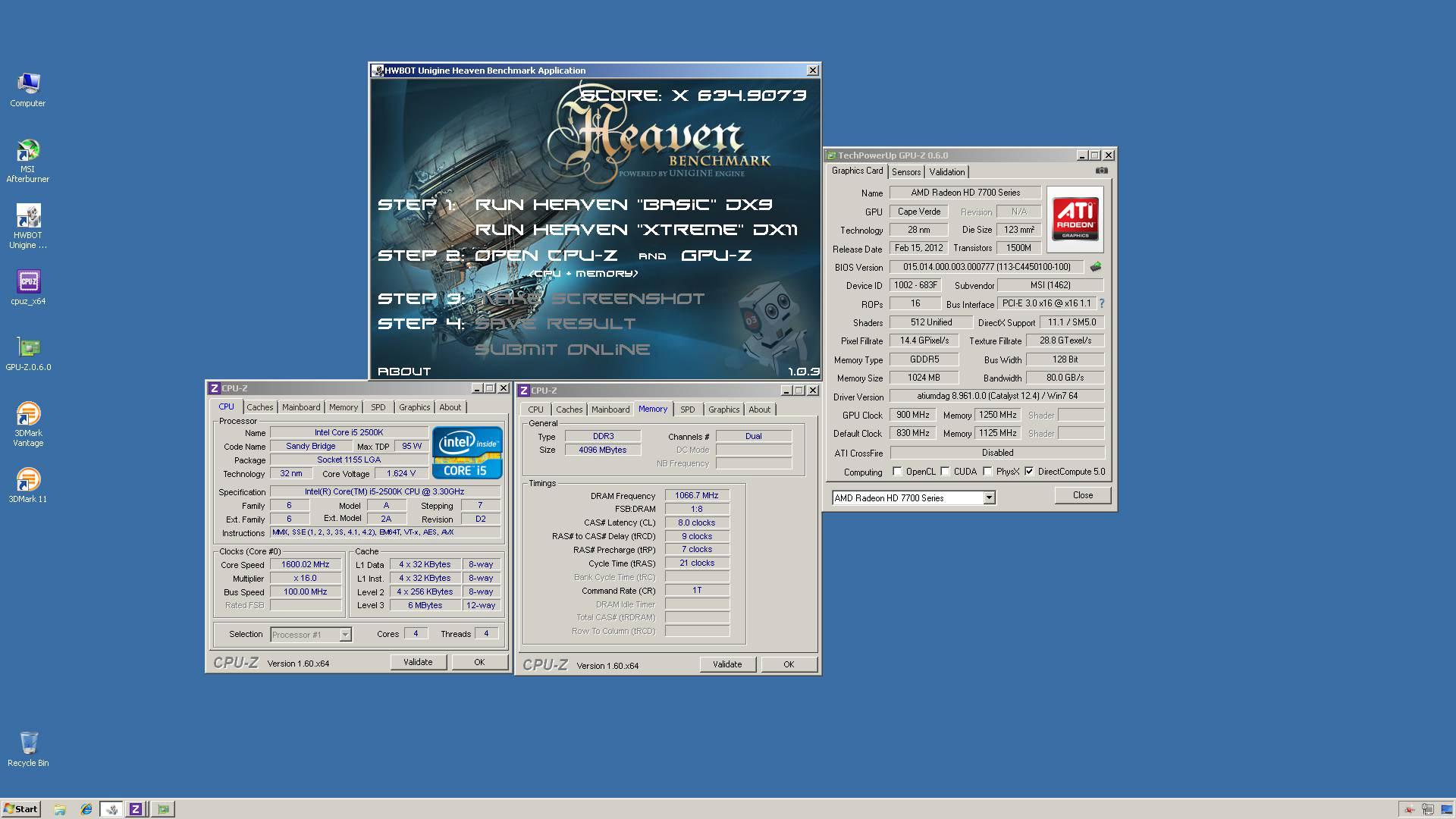This screenshot has height=819, width=1456.
Task: Click the GPU Clock 900 MHz field
Action: [x=913, y=415]
